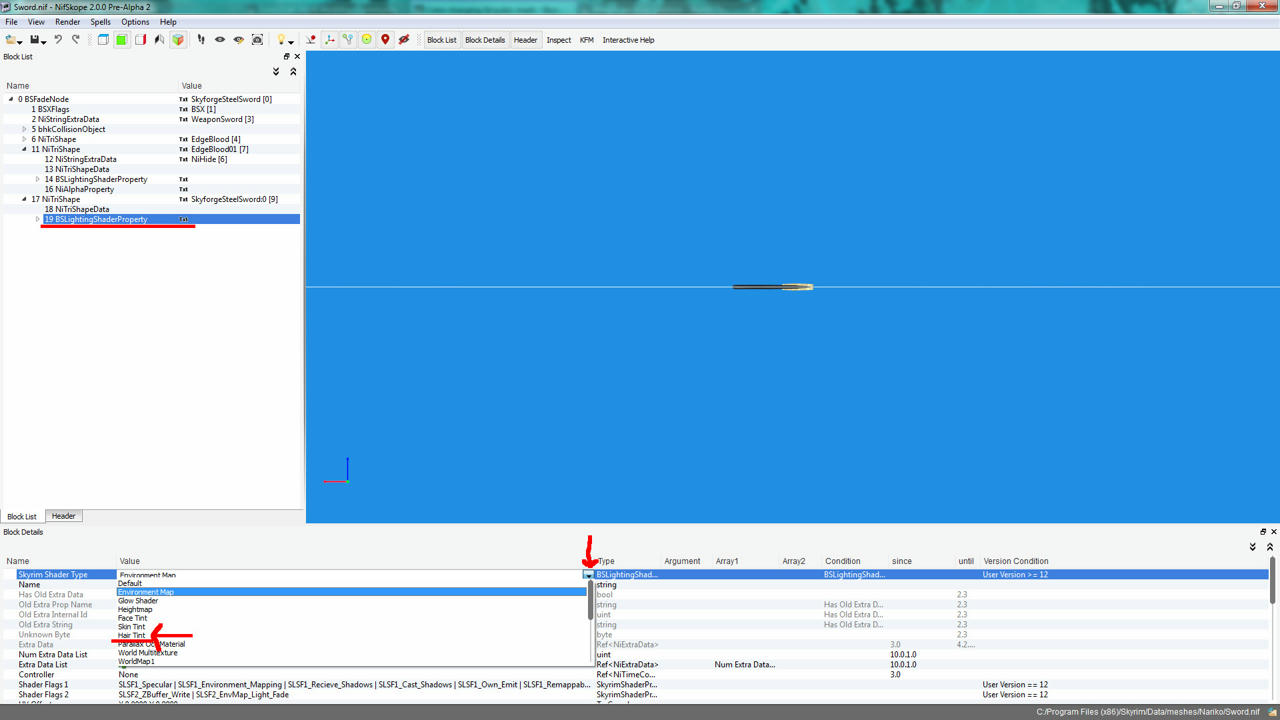Viewport: 1280px width, 720px height.
Task: Toggle the yellow circle render icon
Action: [366, 40]
